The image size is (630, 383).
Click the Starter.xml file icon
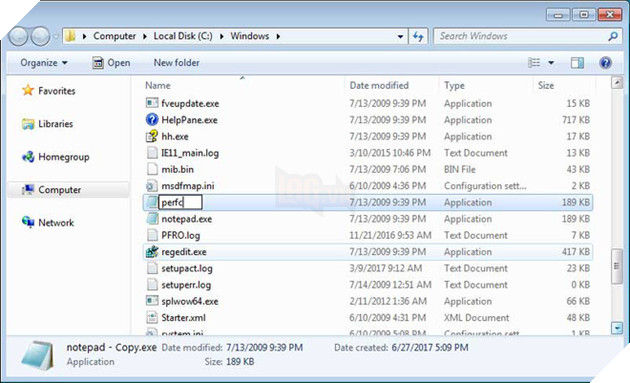[x=152, y=317]
